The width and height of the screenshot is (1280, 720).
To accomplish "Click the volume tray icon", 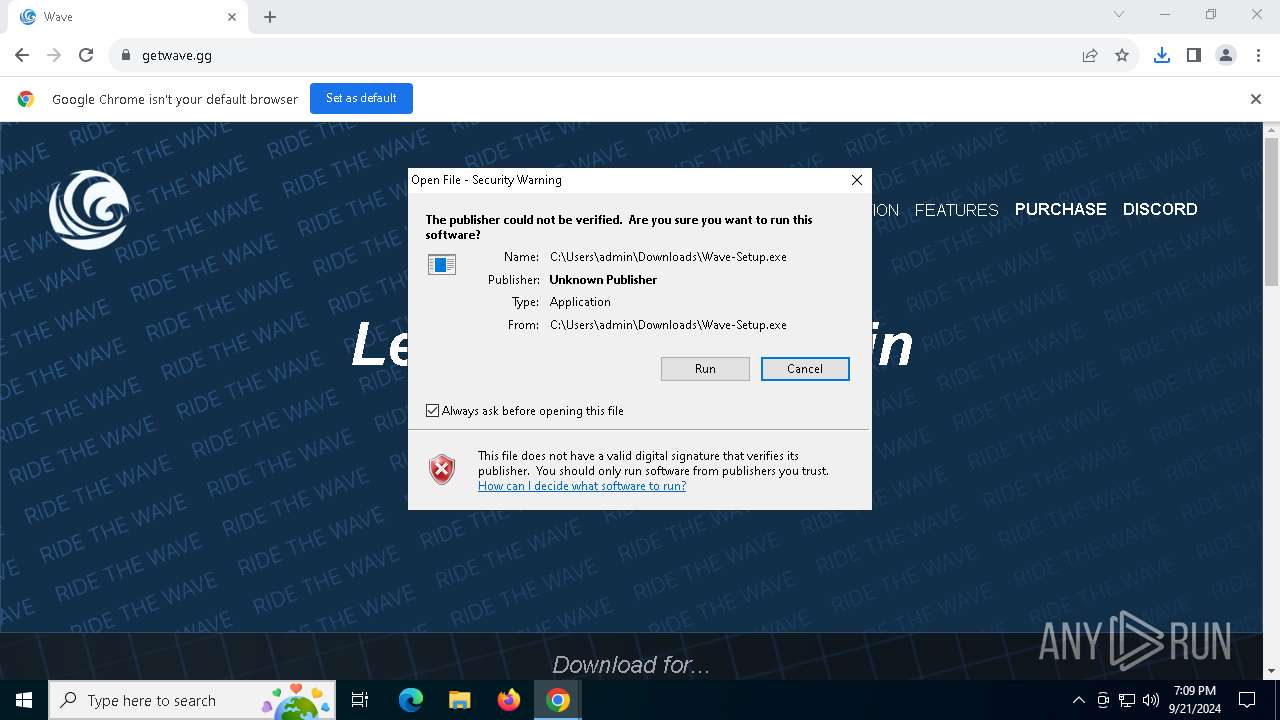I will pos(1151,700).
